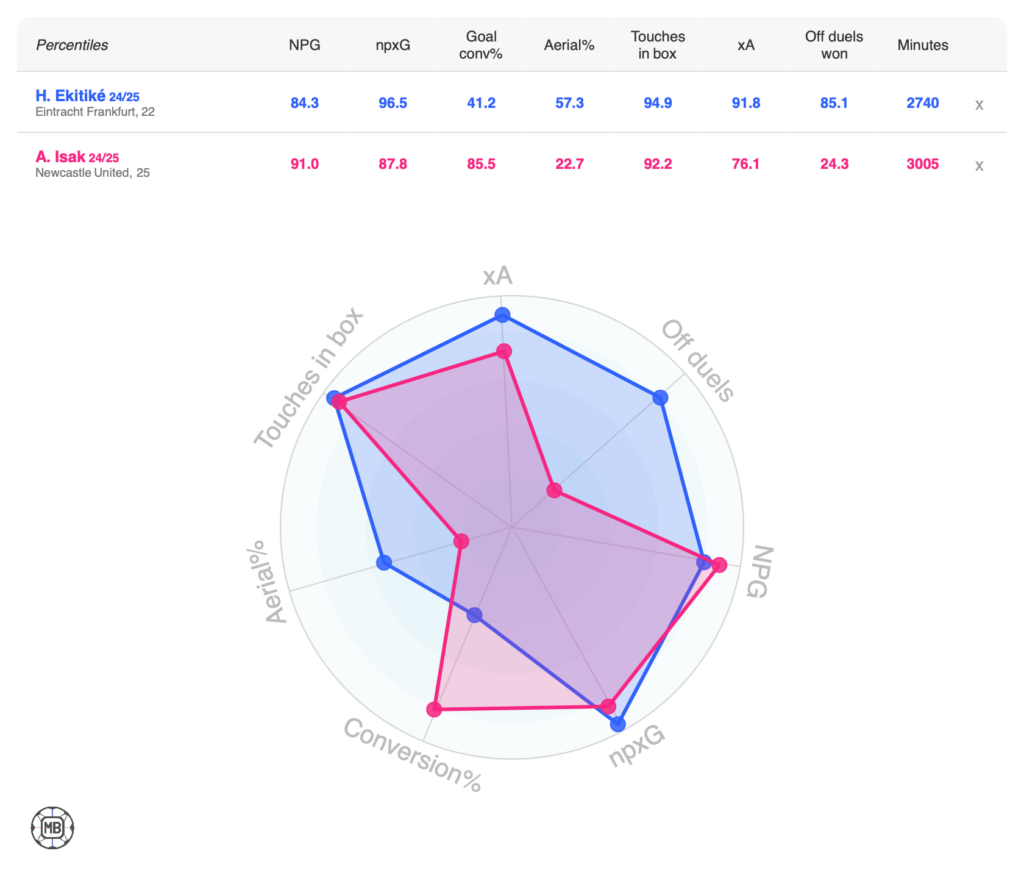This screenshot has width=1024, height=895.
Task: Click Isak's pink Conversion% radar point
Action: coord(434,709)
